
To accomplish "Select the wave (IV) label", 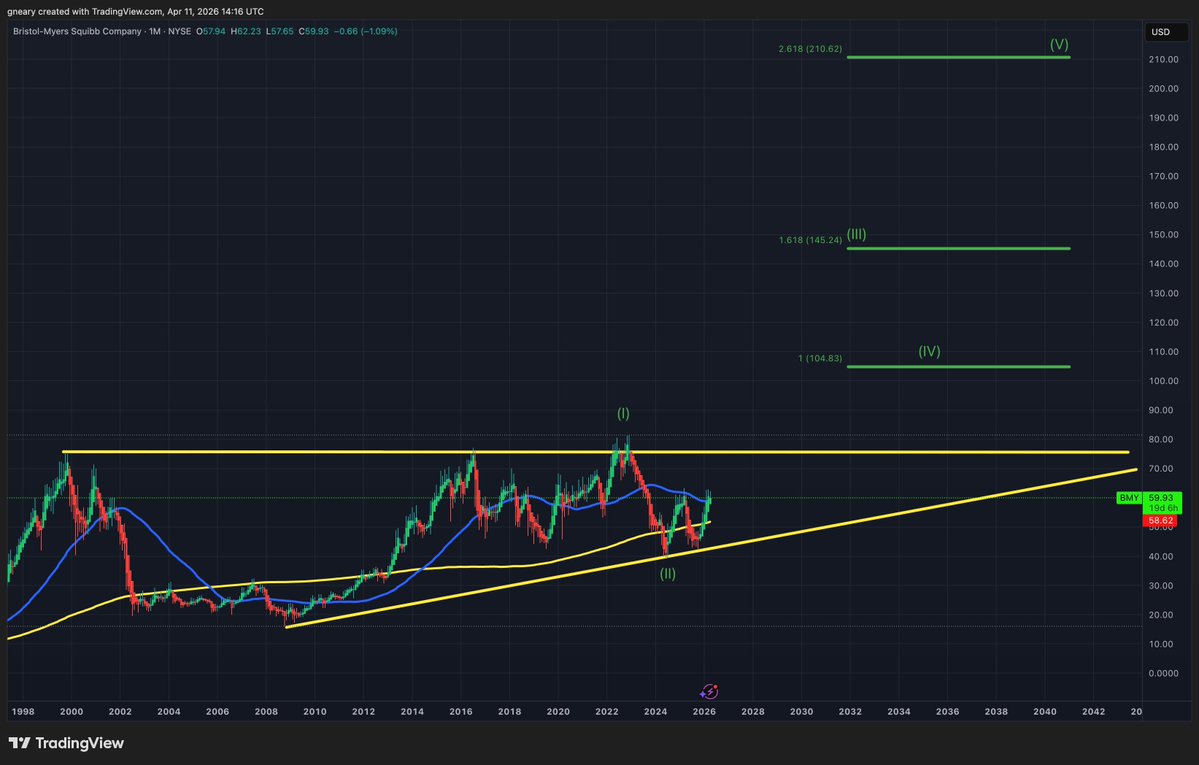I will pyautogui.click(x=929, y=351).
